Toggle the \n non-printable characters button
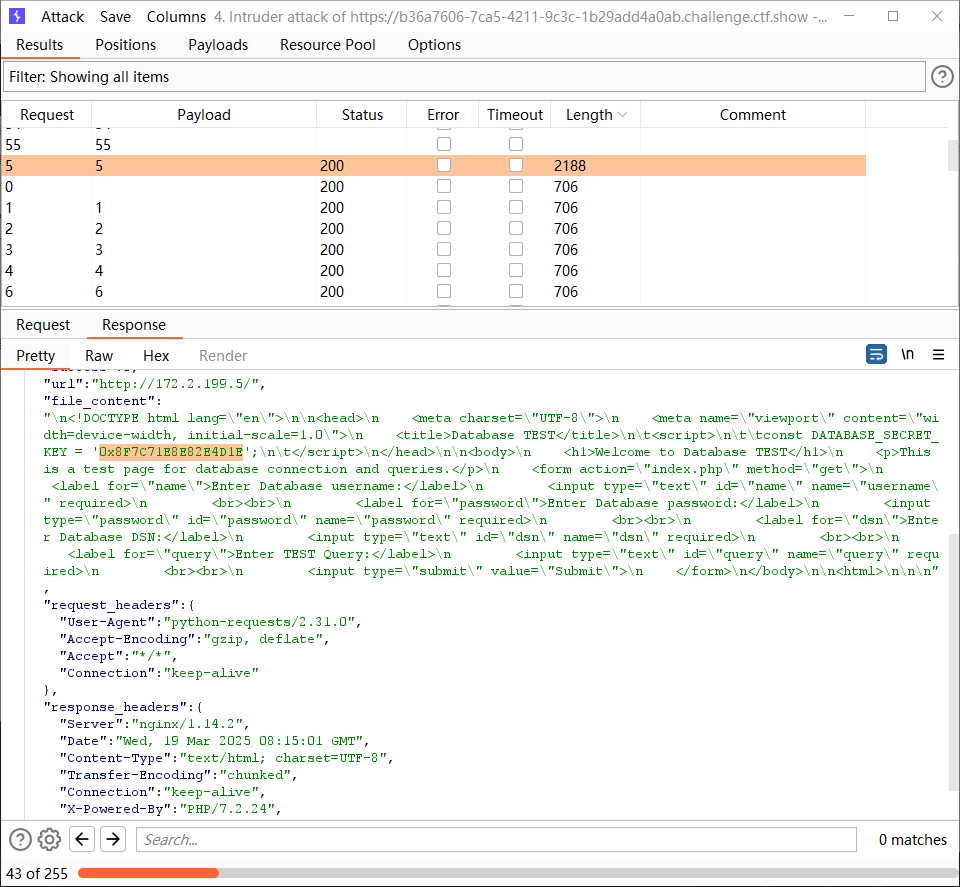 click(907, 355)
